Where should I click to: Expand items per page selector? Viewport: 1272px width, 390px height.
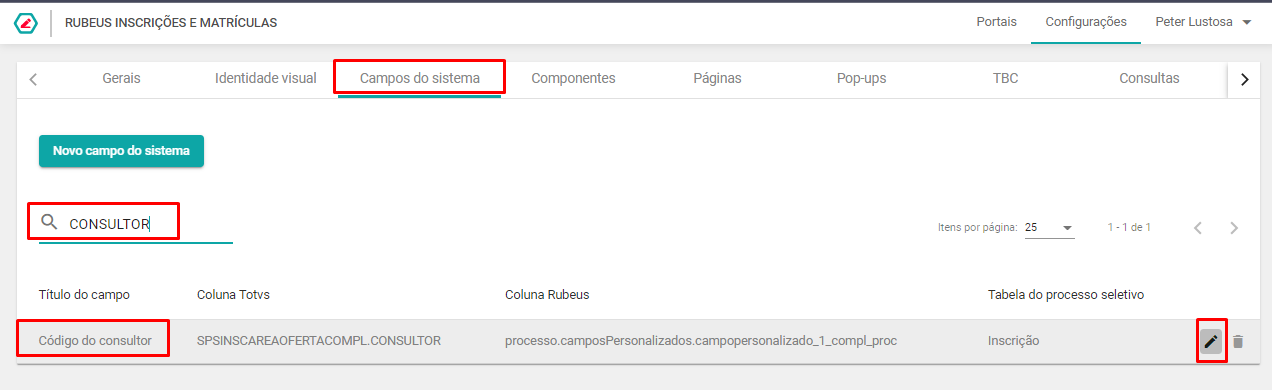[1050, 228]
